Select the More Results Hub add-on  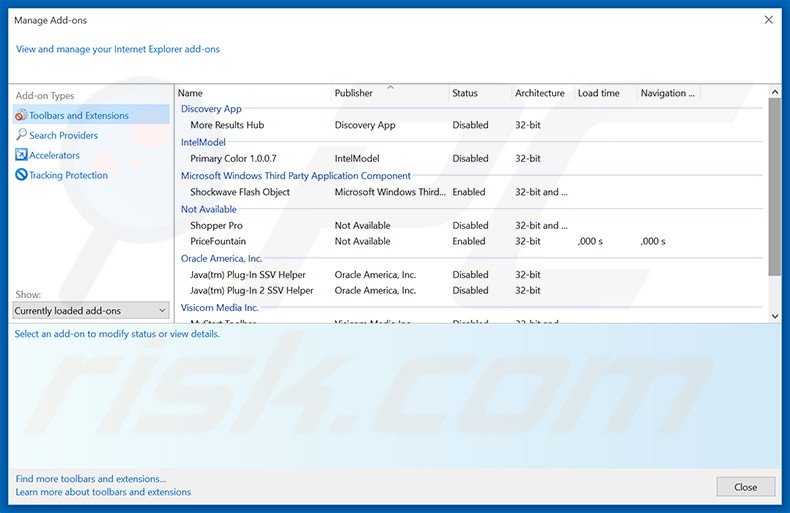[227, 125]
